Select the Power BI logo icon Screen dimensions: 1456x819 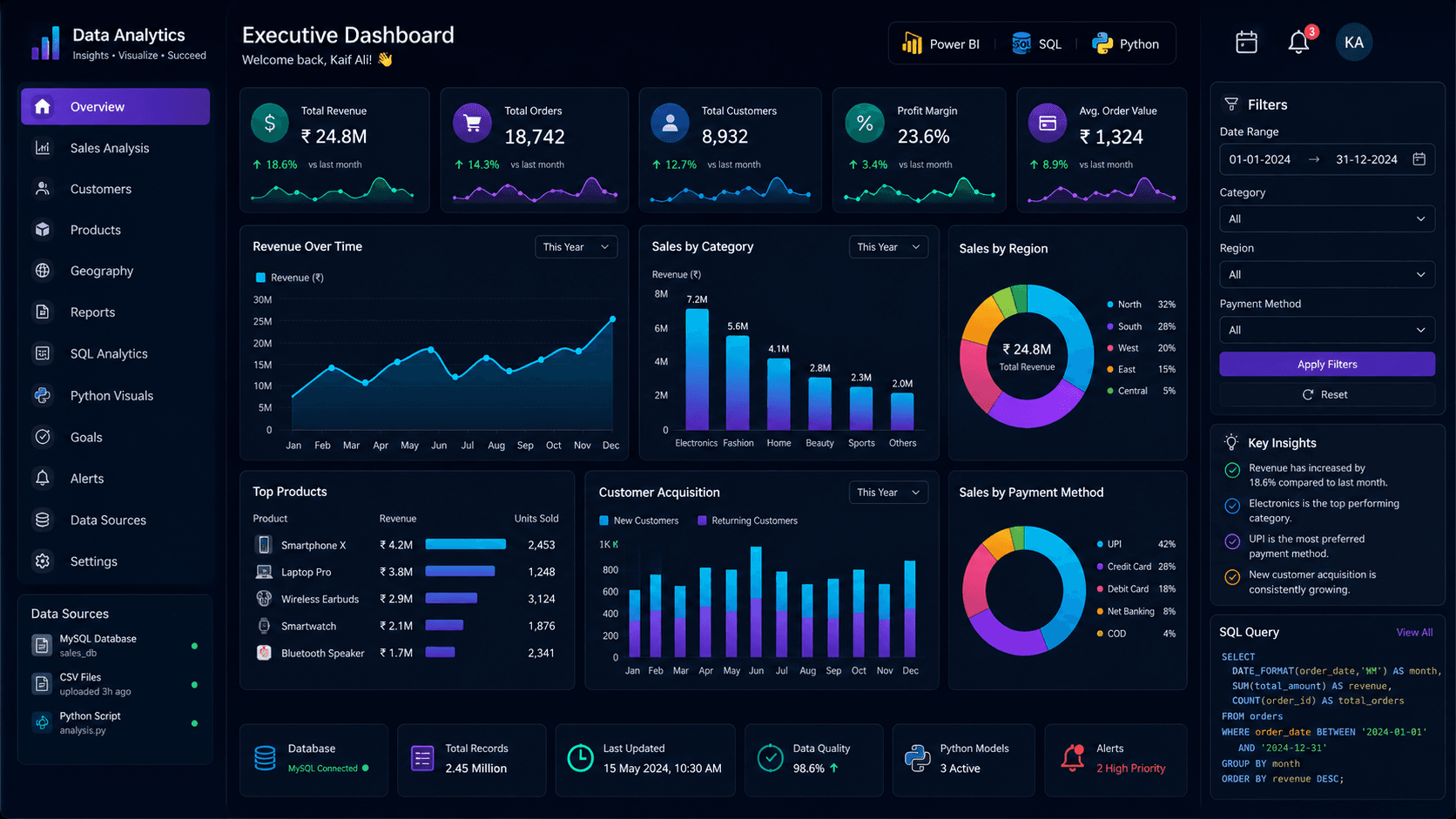tap(912, 44)
